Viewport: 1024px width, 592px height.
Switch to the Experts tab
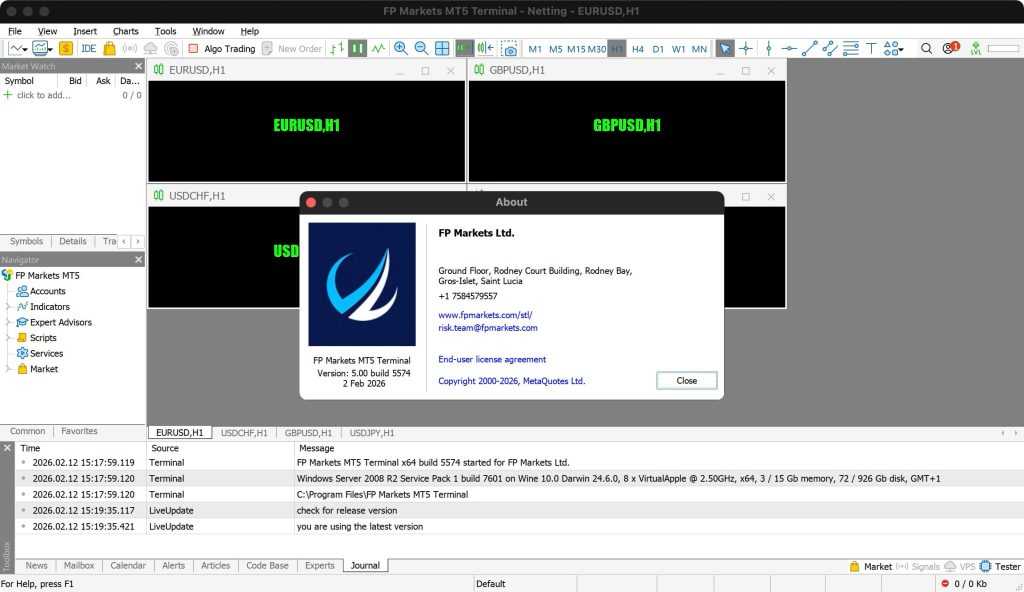(320, 566)
